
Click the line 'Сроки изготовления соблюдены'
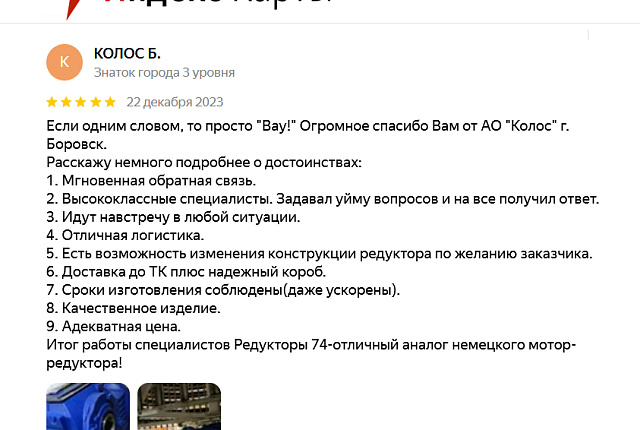pyautogui.click(x=223, y=290)
